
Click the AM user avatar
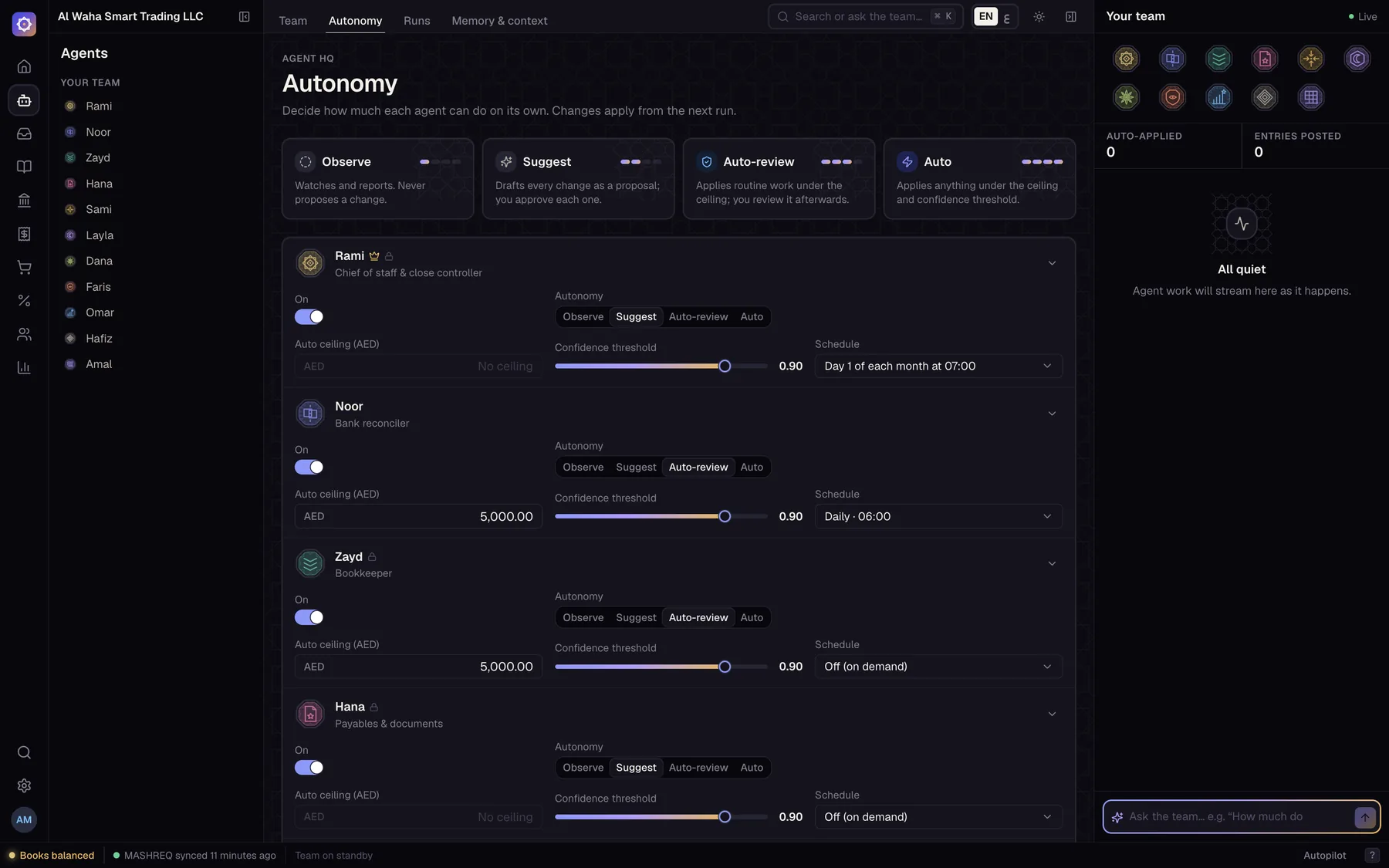point(24,819)
